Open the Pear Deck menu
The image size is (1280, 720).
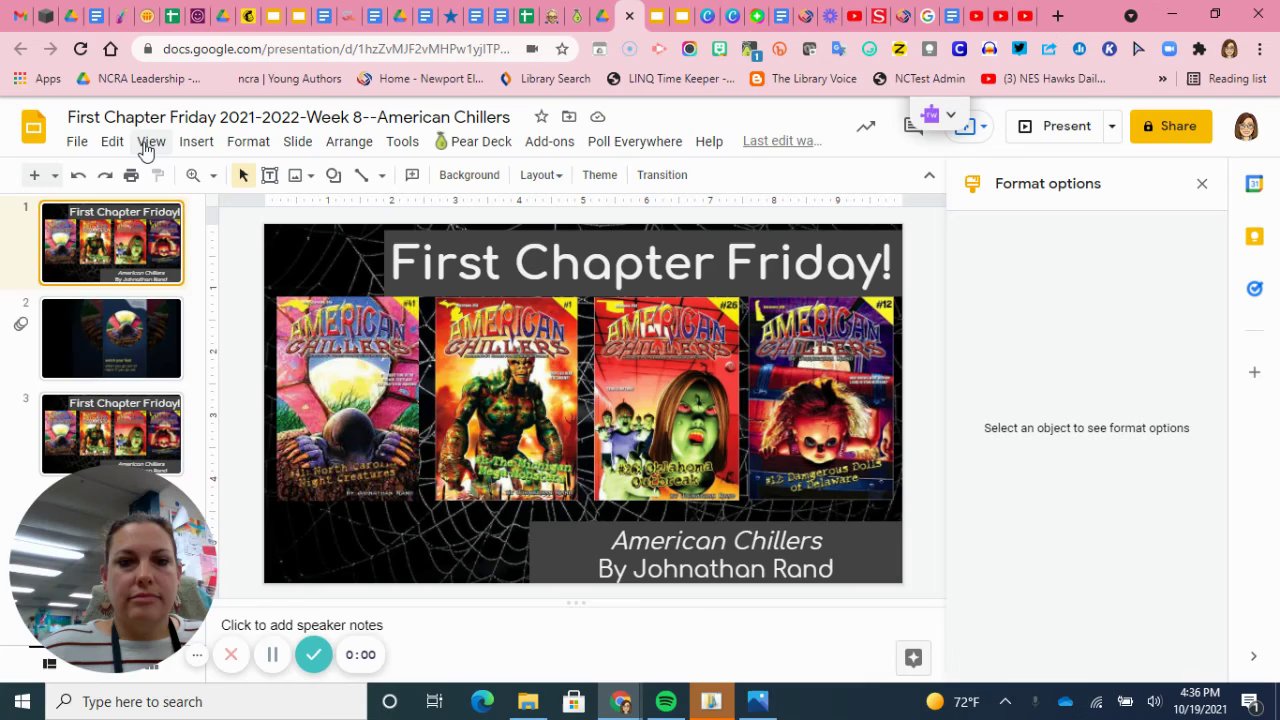click(x=472, y=141)
